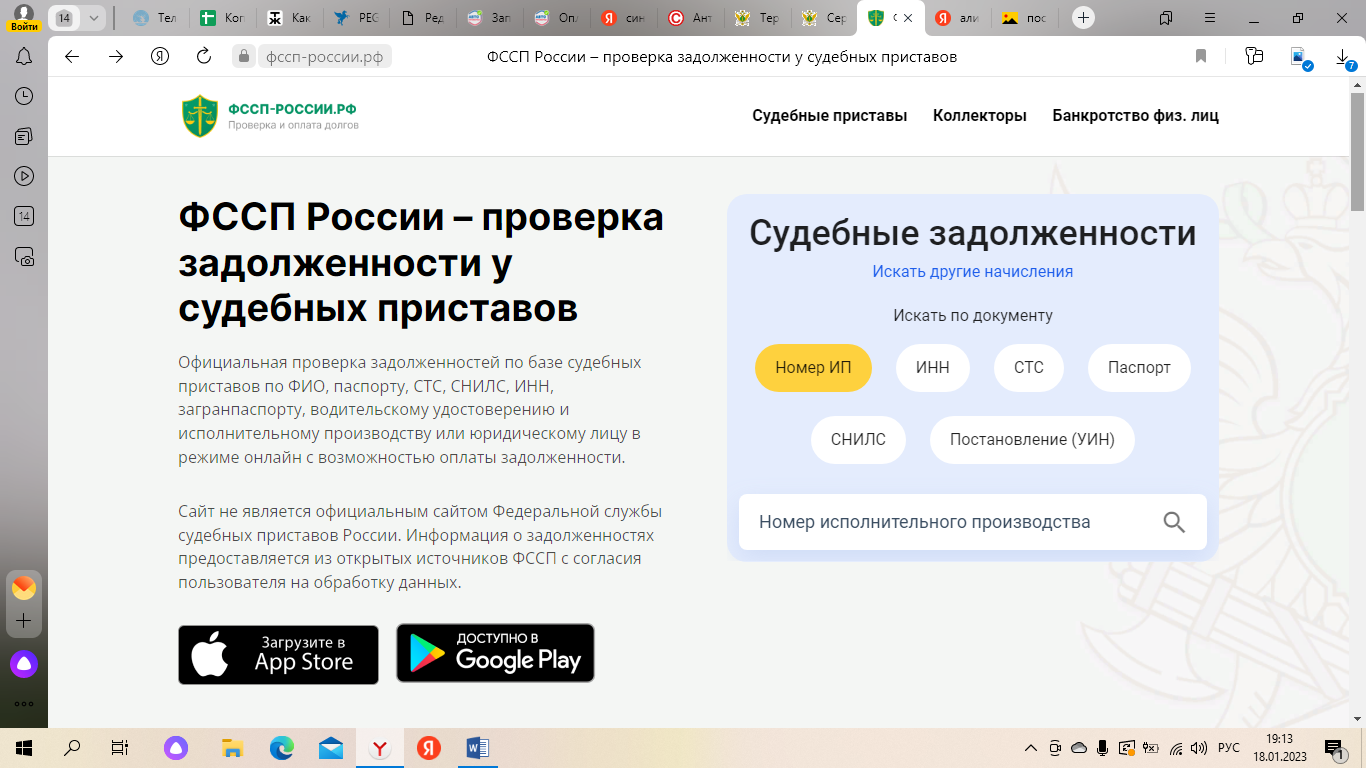Expand tab list dropdown arrow near 14

click(93, 18)
